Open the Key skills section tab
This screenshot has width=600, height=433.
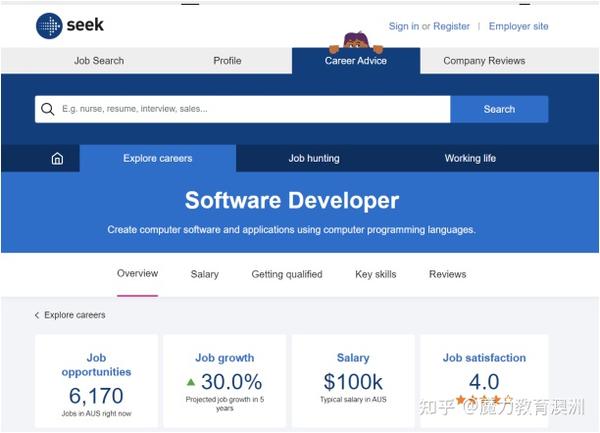pyautogui.click(x=376, y=274)
